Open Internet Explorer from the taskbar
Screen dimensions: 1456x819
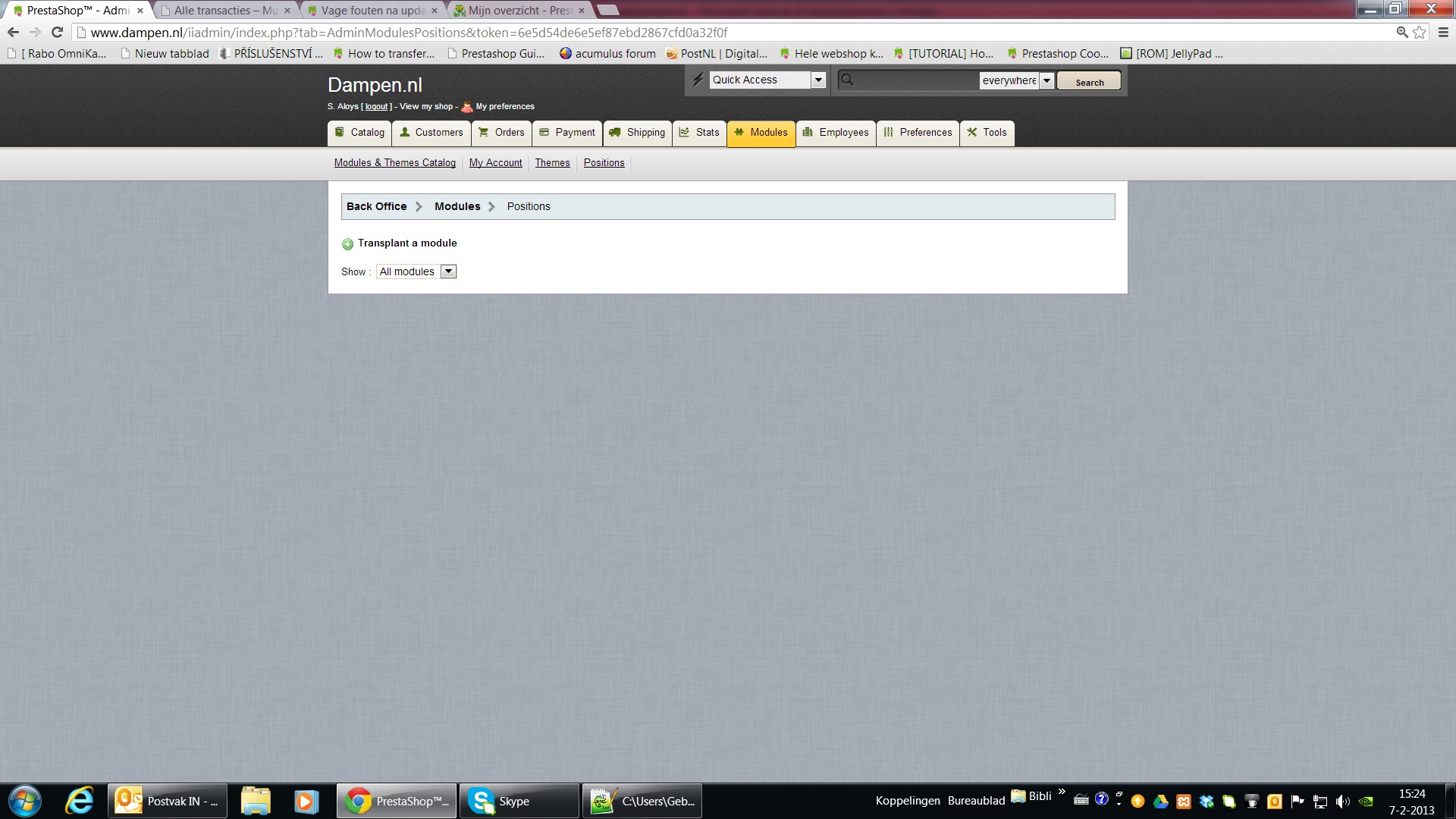click(79, 801)
